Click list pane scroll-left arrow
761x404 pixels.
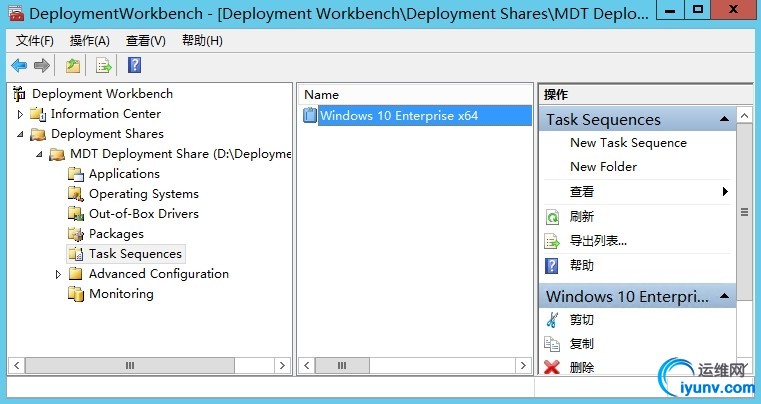[x=306, y=365]
